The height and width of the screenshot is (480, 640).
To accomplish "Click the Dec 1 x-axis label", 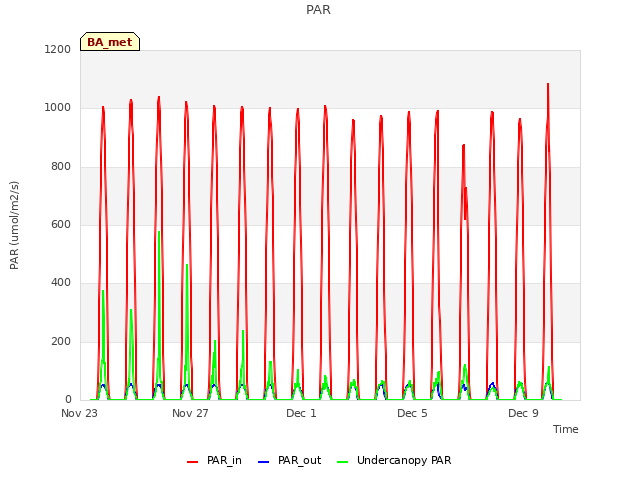I will [301, 413].
